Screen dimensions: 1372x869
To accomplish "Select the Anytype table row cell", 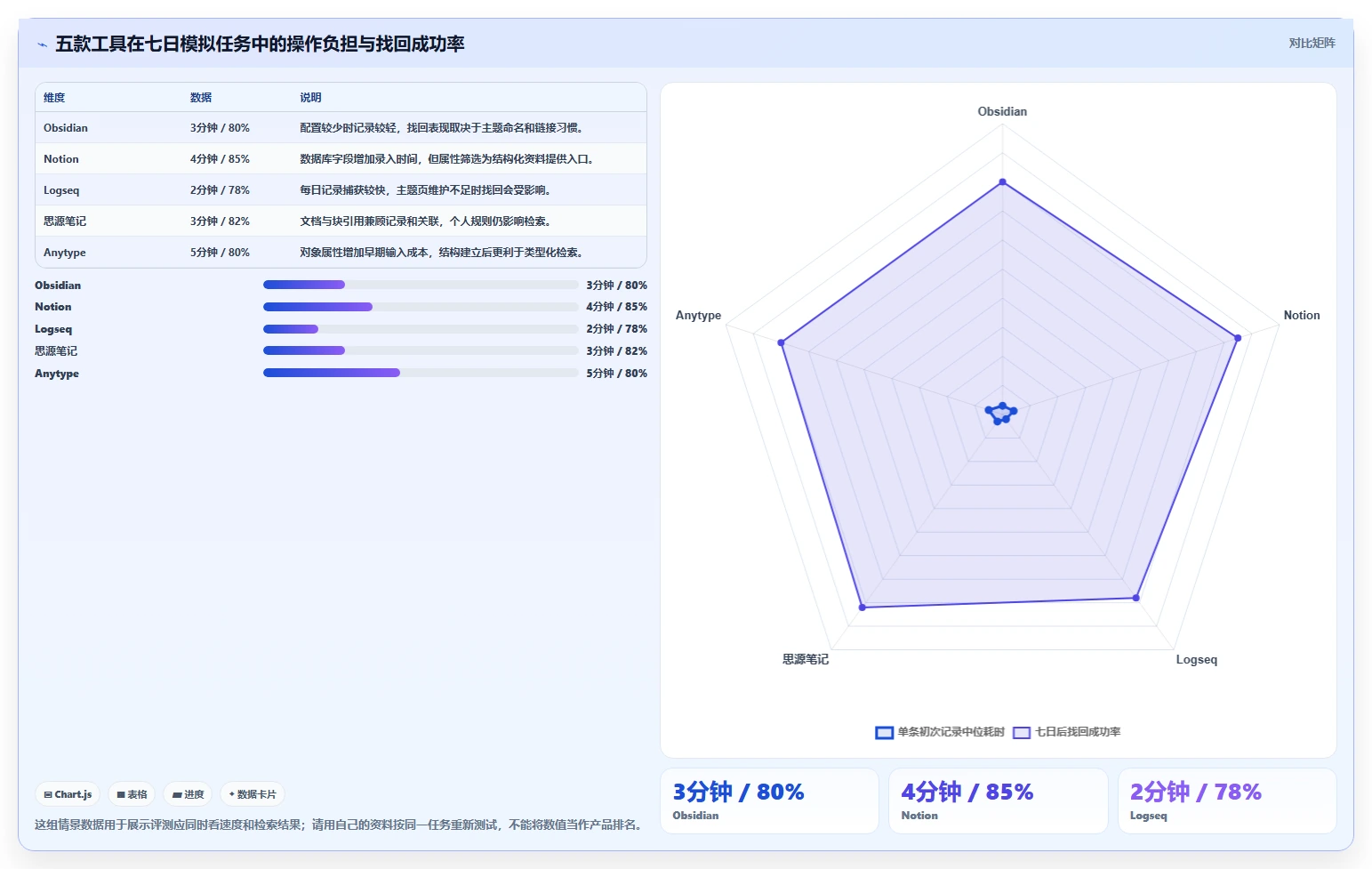I will (65, 253).
